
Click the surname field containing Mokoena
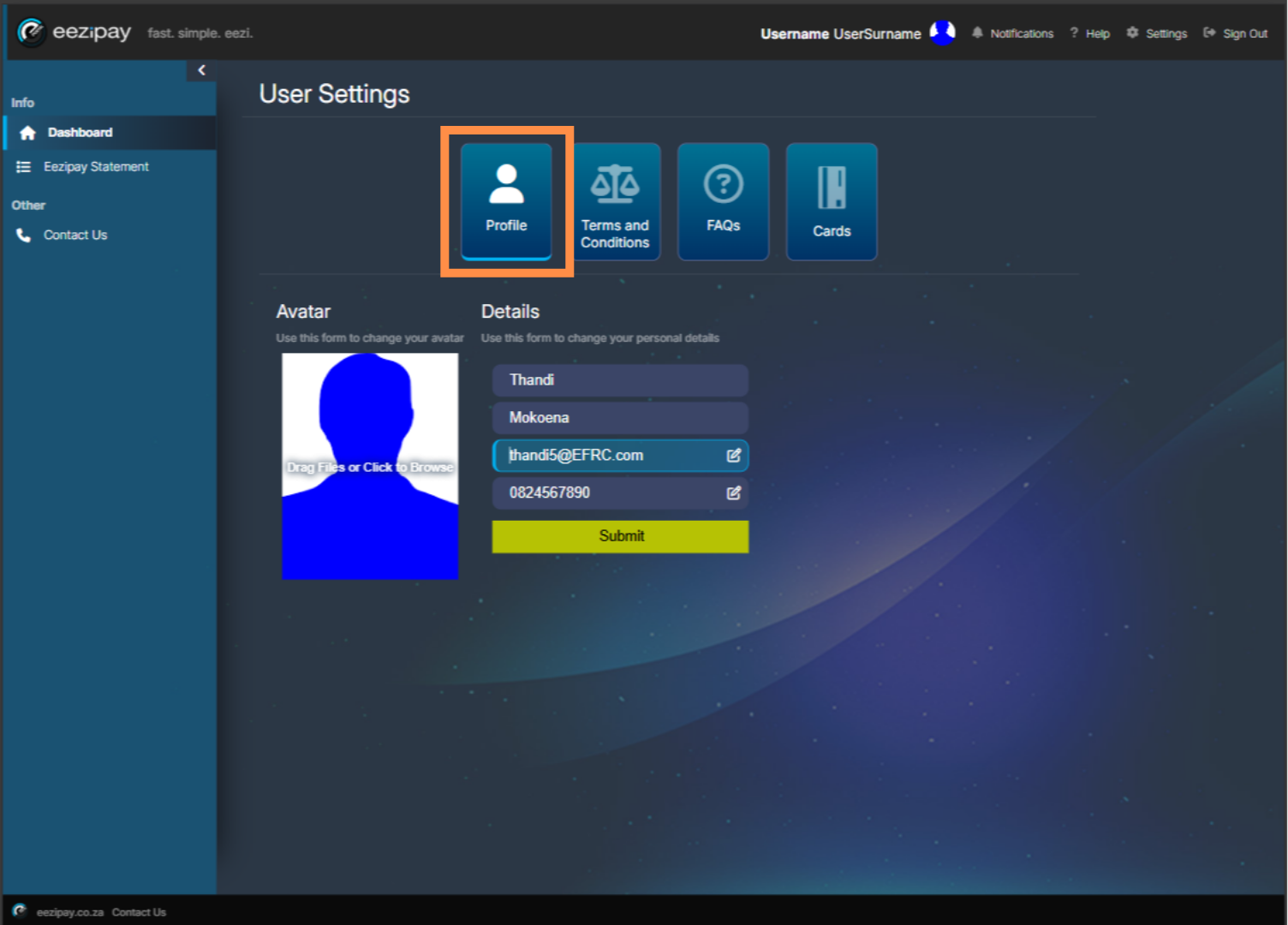[620, 418]
